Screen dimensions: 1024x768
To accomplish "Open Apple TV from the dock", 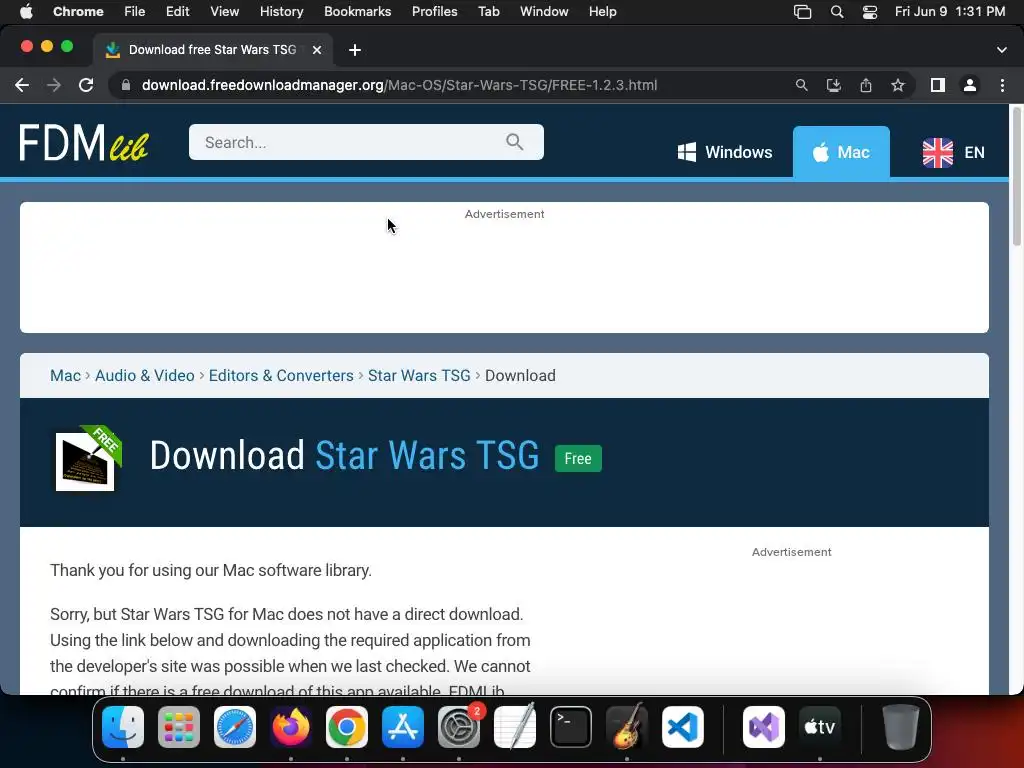I will point(820,727).
